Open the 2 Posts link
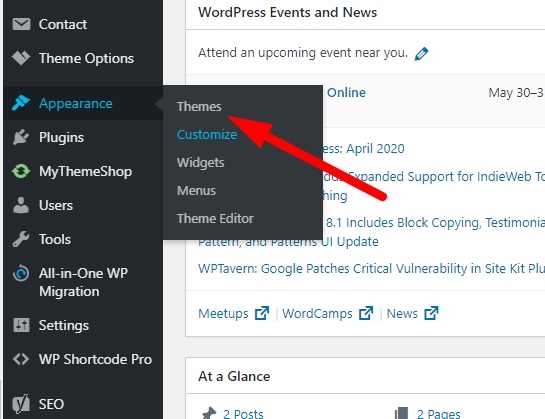The image size is (545, 419). [x=243, y=414]
